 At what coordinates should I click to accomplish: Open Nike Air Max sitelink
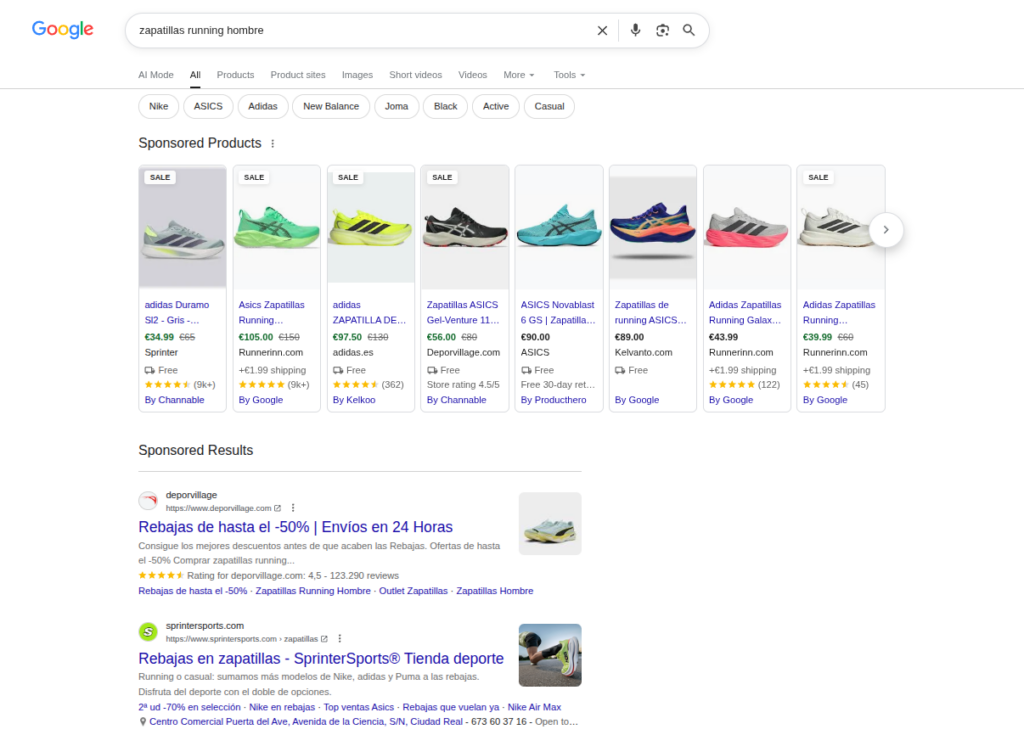[534, 707]
